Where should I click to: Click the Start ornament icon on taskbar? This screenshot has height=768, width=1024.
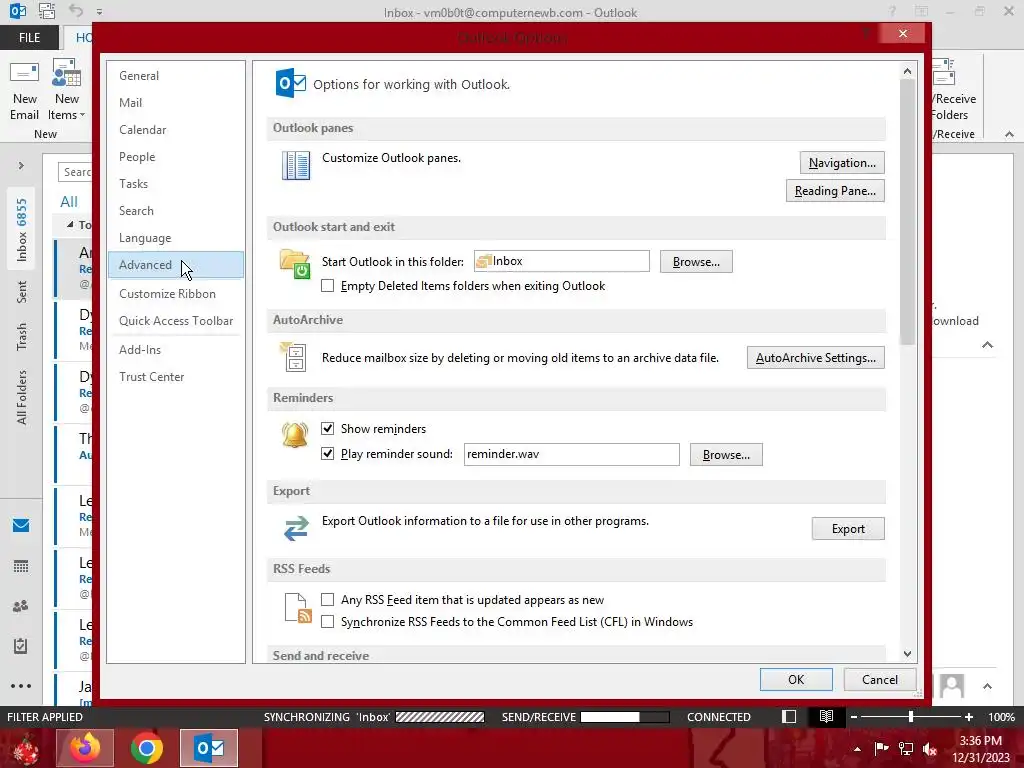point(25,748)
